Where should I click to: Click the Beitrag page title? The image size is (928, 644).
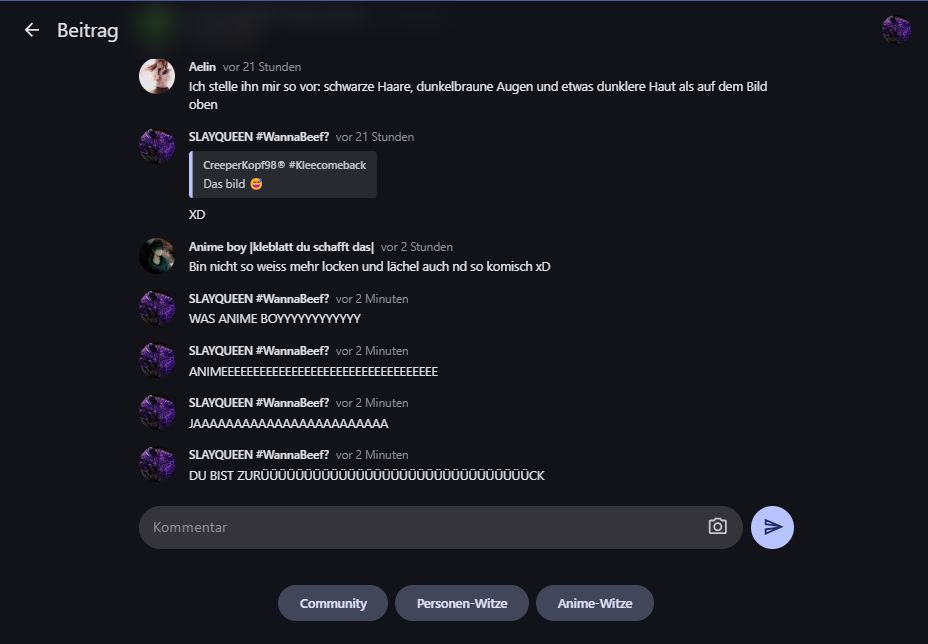pos(88,30)
